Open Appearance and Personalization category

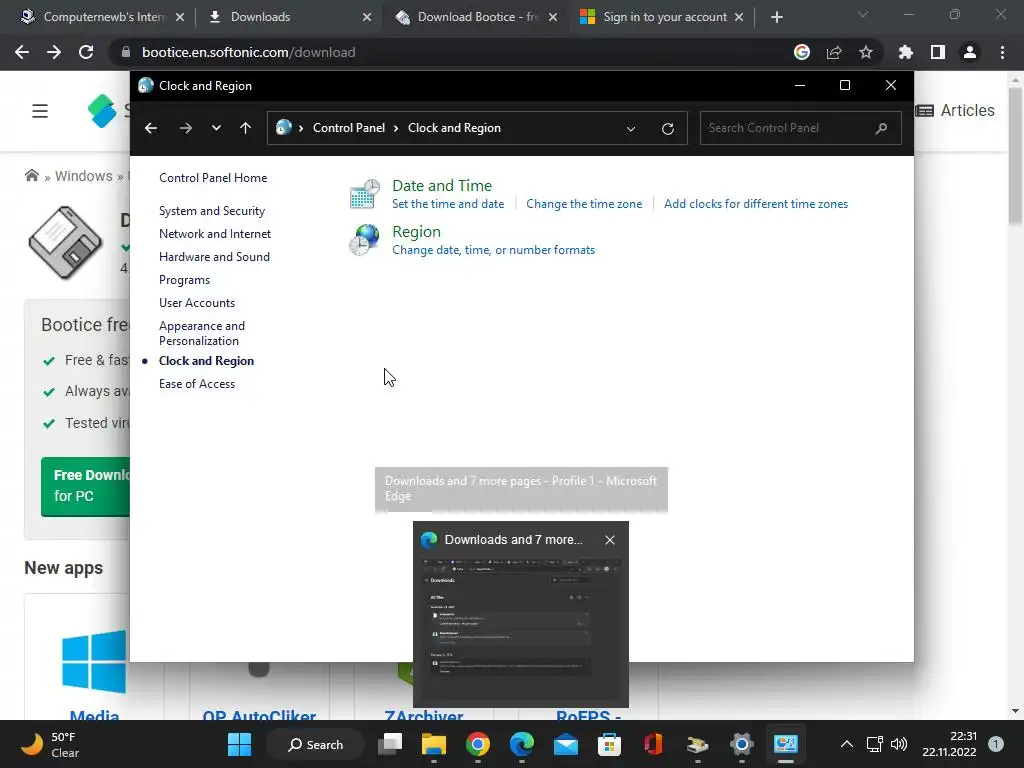click(202, 333)
